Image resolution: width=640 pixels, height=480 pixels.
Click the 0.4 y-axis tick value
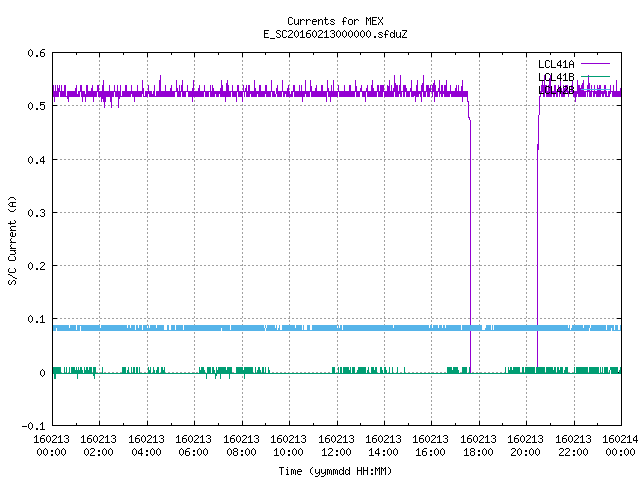tap(36, 160)
